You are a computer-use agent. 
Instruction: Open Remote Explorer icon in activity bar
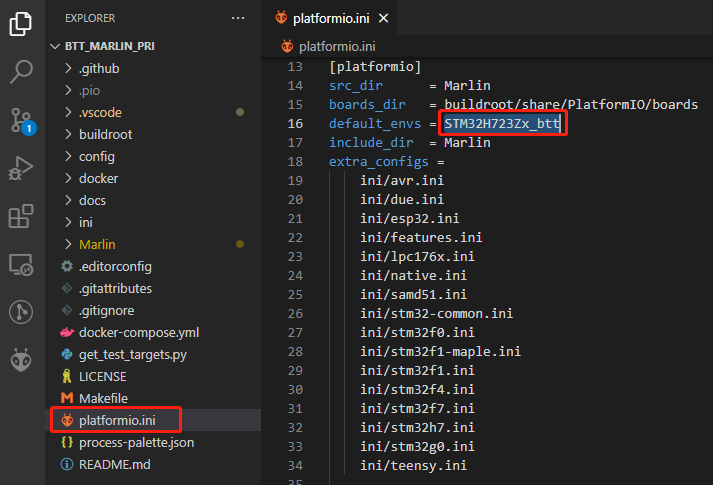click(21, 264)
